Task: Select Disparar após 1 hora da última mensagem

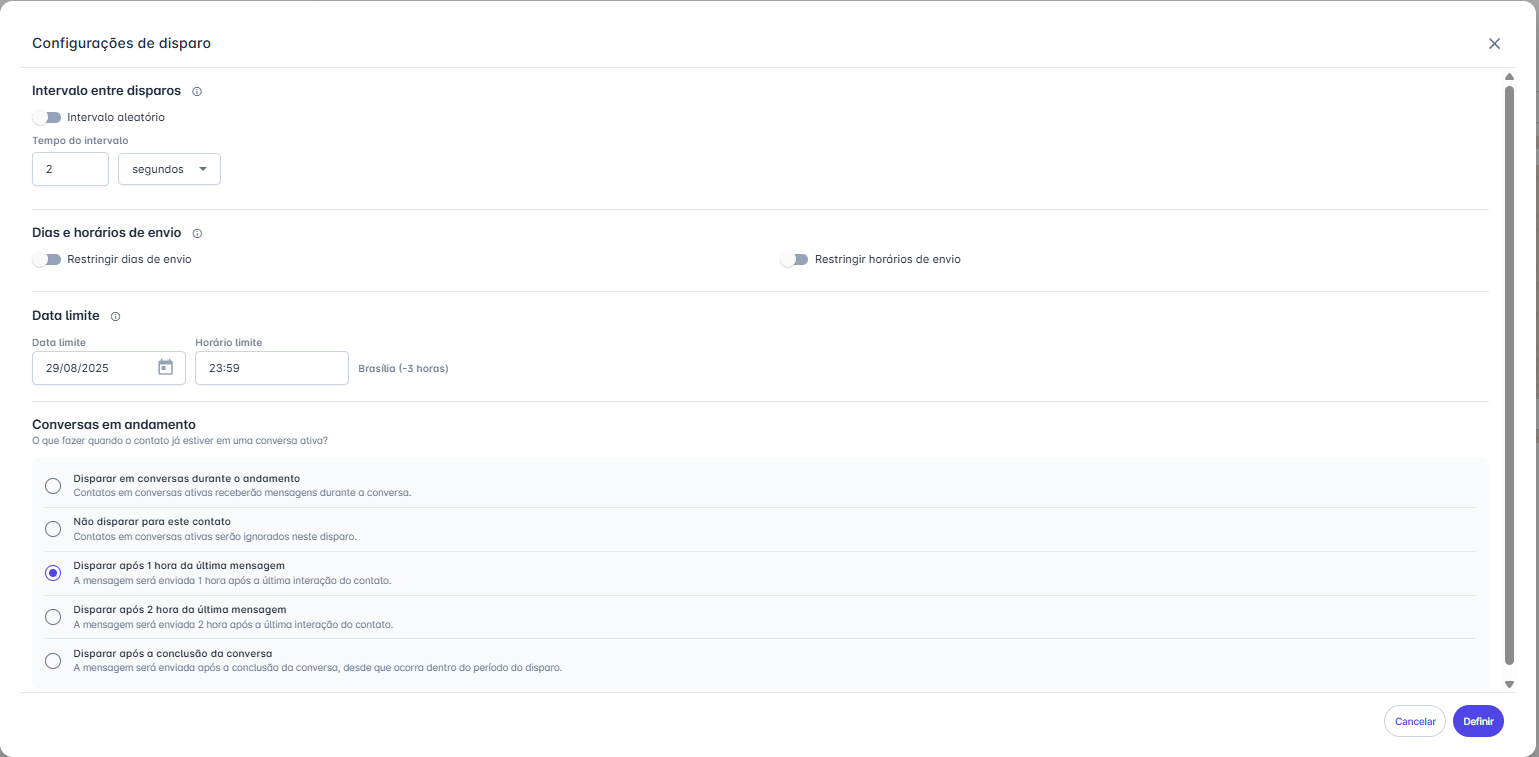Action: pos(53,573)
